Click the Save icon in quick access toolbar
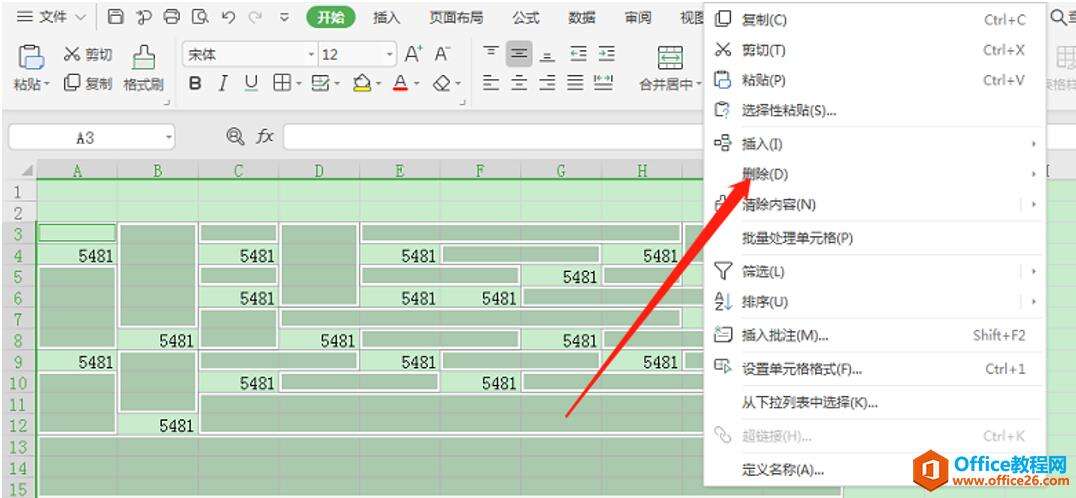The height and width of the screenshot is (498, 1076). pyautogui.click(x=117, y=17)
